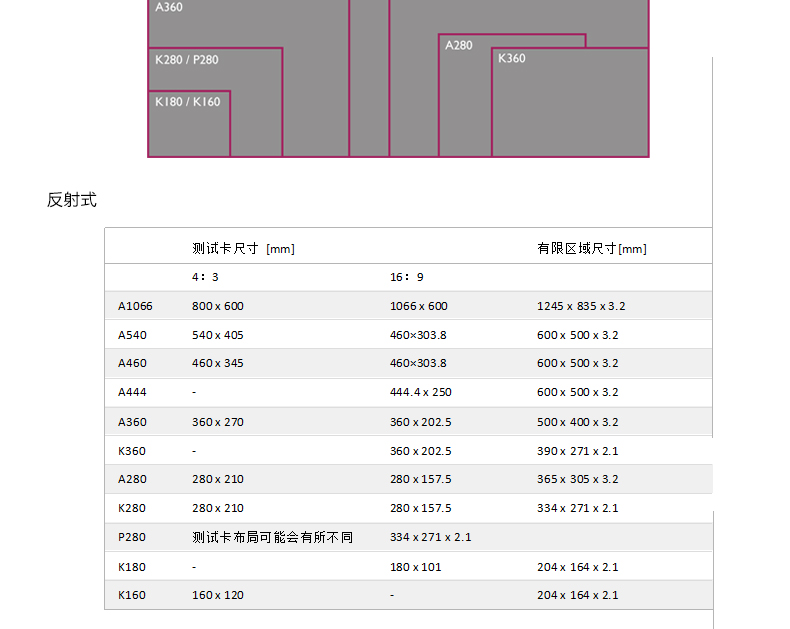
Task: Click the K180 / K160 diagram label
Action: (187, 102)
